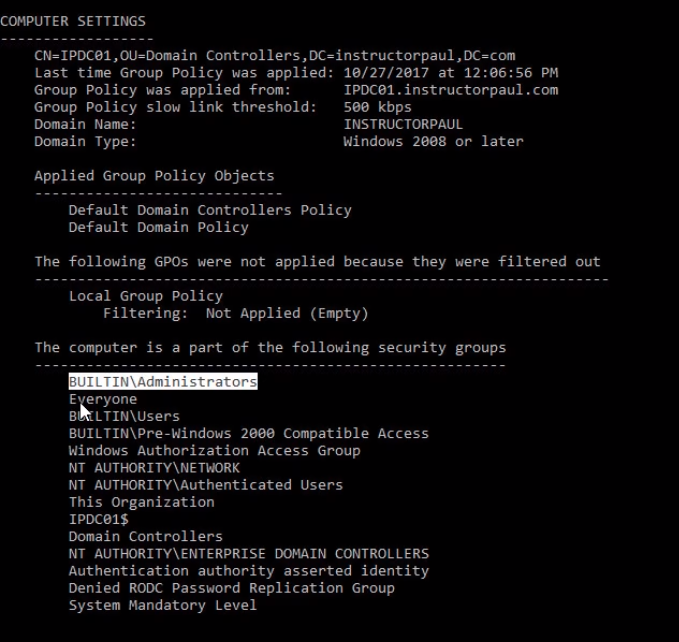Click Denied RODC Password Replication Group line
679x642 pixels.
231,588
